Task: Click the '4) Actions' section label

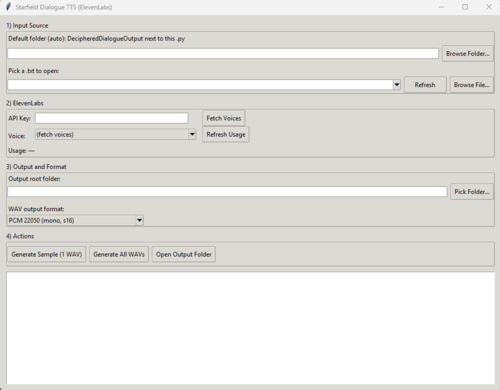Action: (20, 236)
